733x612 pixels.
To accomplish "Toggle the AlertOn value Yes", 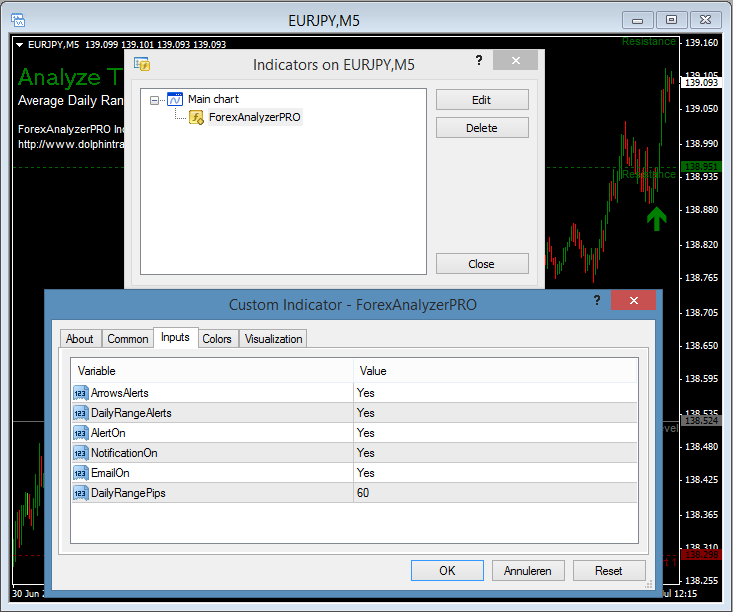I will (x=495, y=433).
